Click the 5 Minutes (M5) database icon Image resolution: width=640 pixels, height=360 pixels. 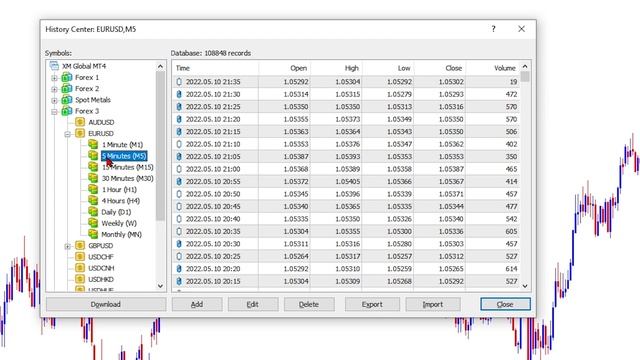93,156
